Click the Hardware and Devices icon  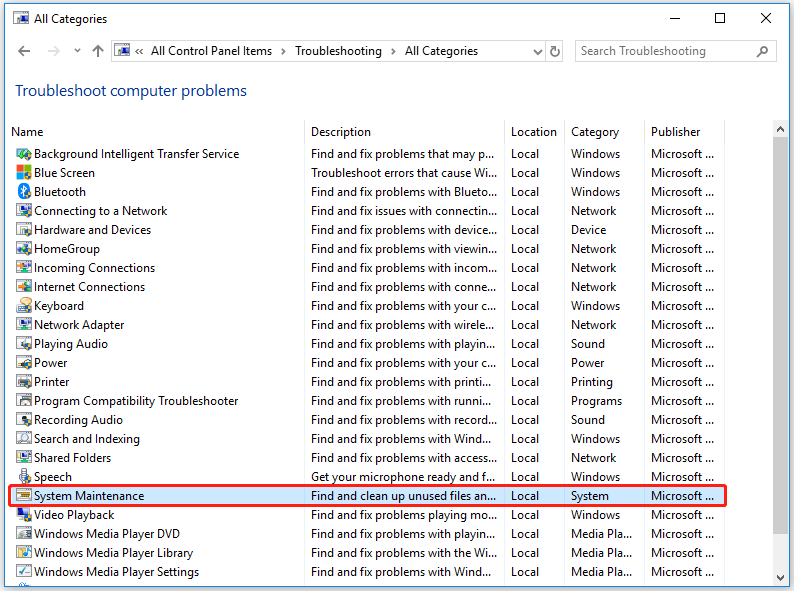pos(24,230)
